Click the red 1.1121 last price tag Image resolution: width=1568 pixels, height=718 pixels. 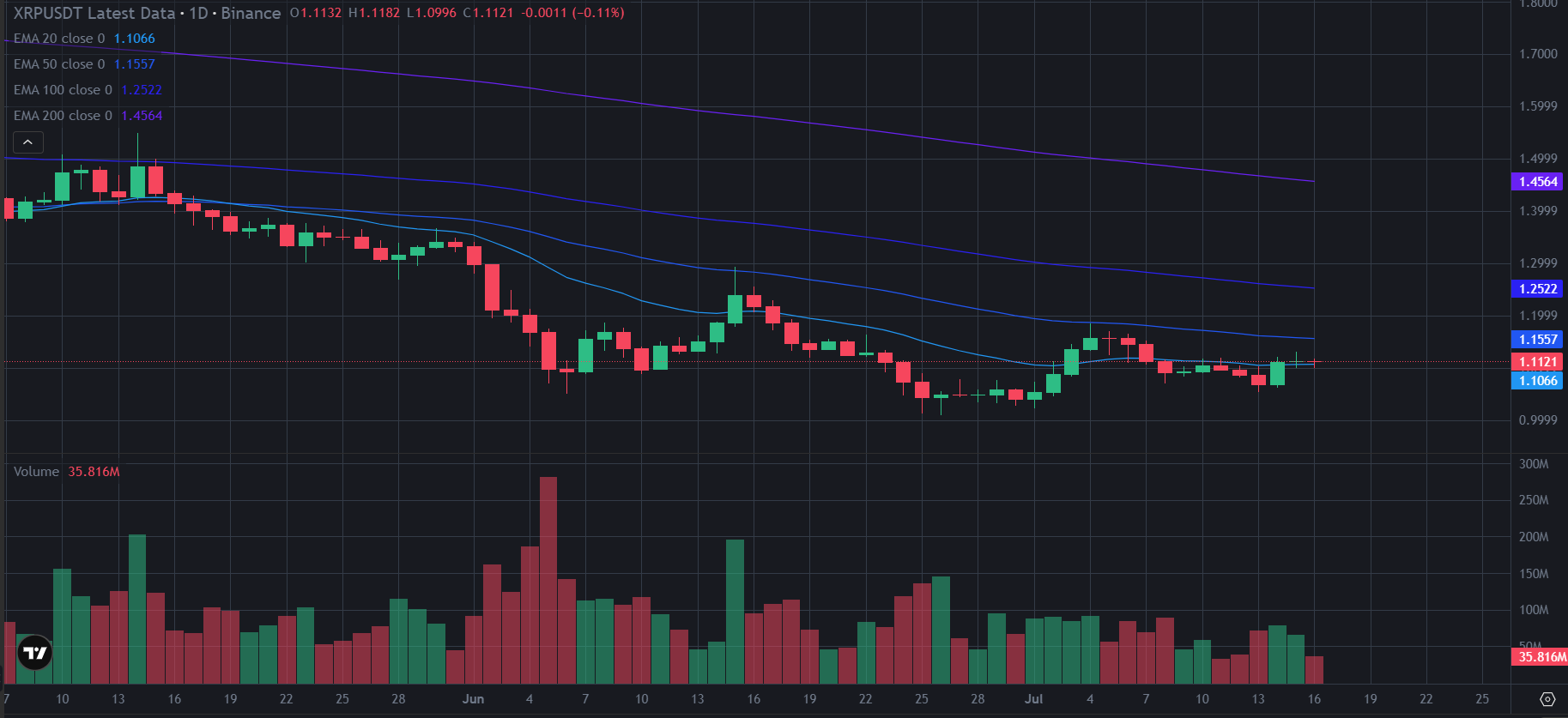1537,362
